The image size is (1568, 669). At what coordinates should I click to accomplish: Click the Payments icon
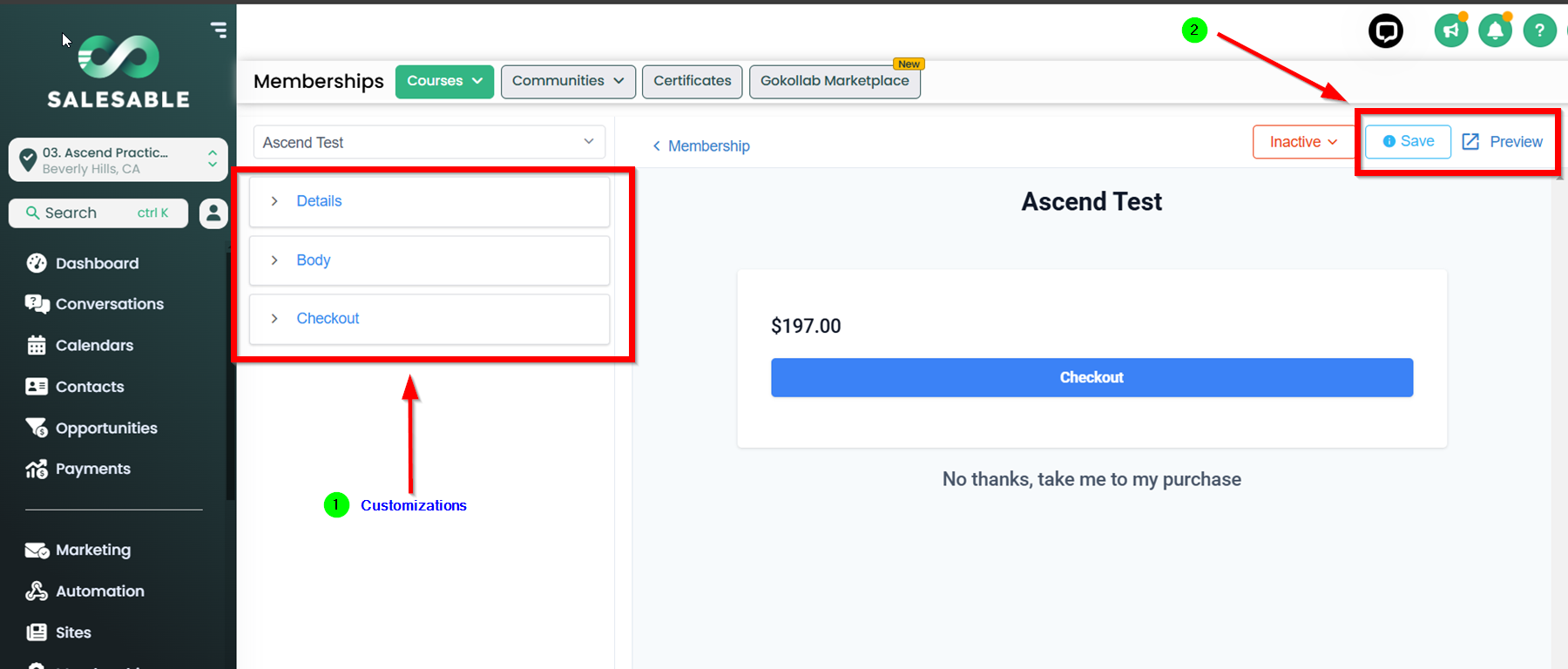(37, 469)
